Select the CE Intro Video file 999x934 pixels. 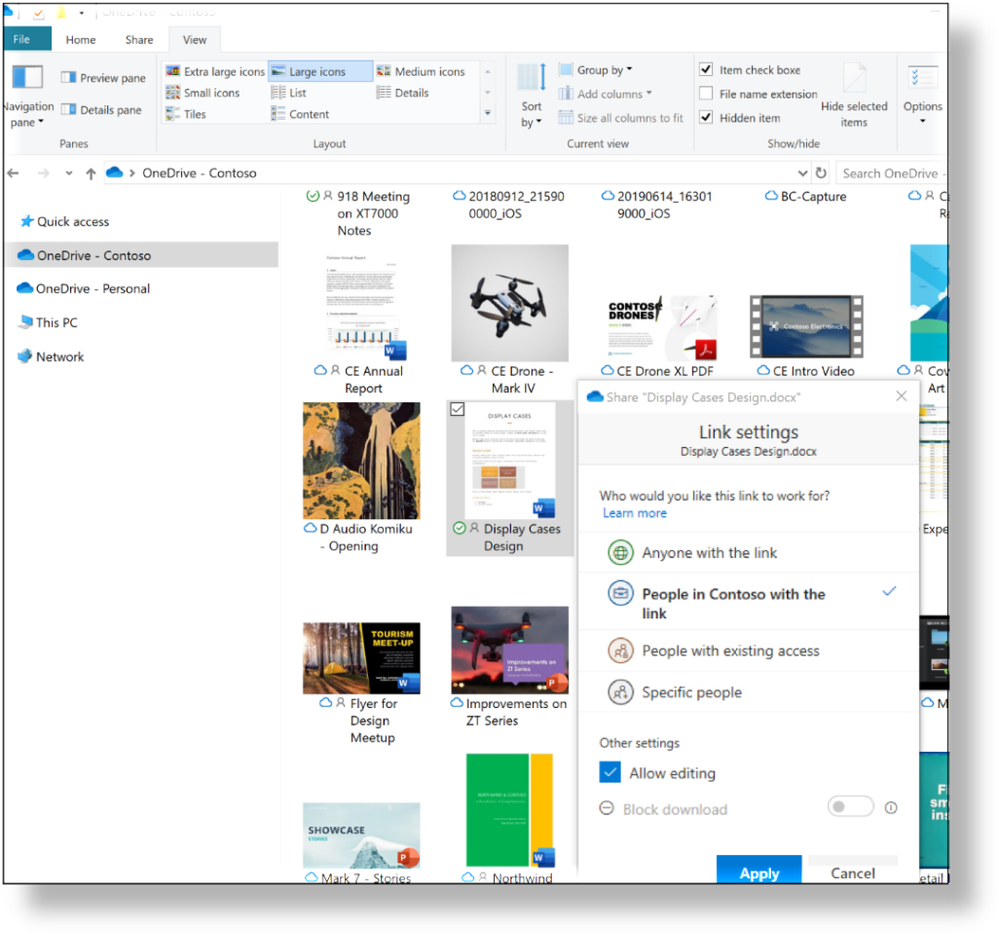807,336
